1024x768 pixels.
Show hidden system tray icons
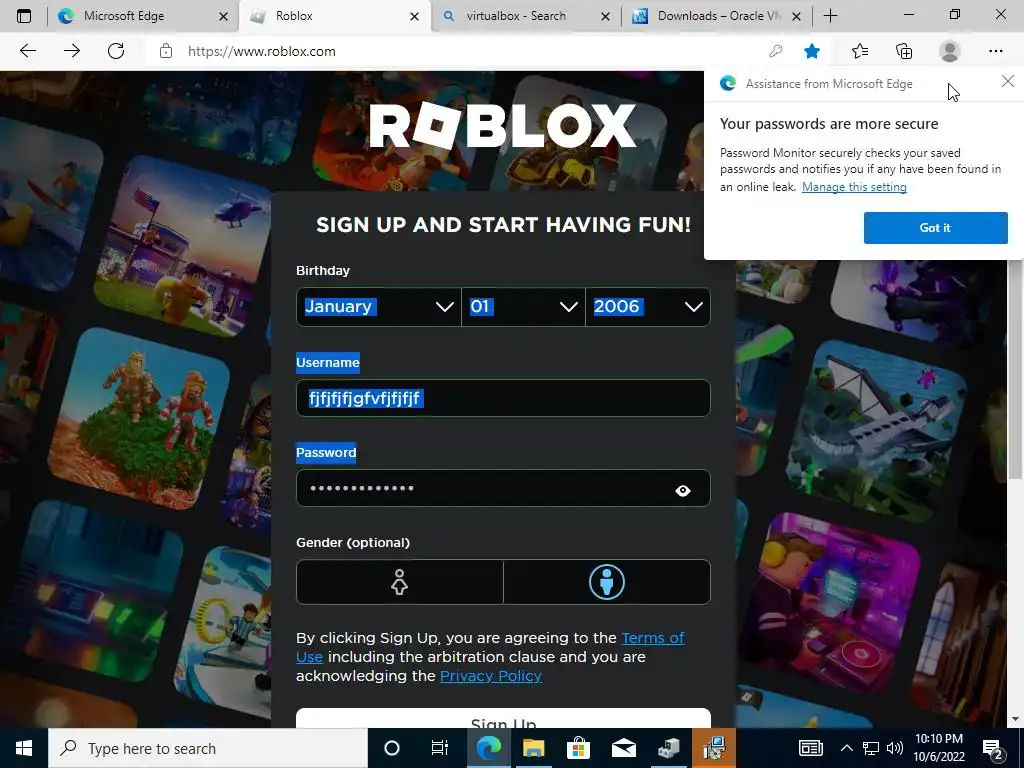point(846,748)
